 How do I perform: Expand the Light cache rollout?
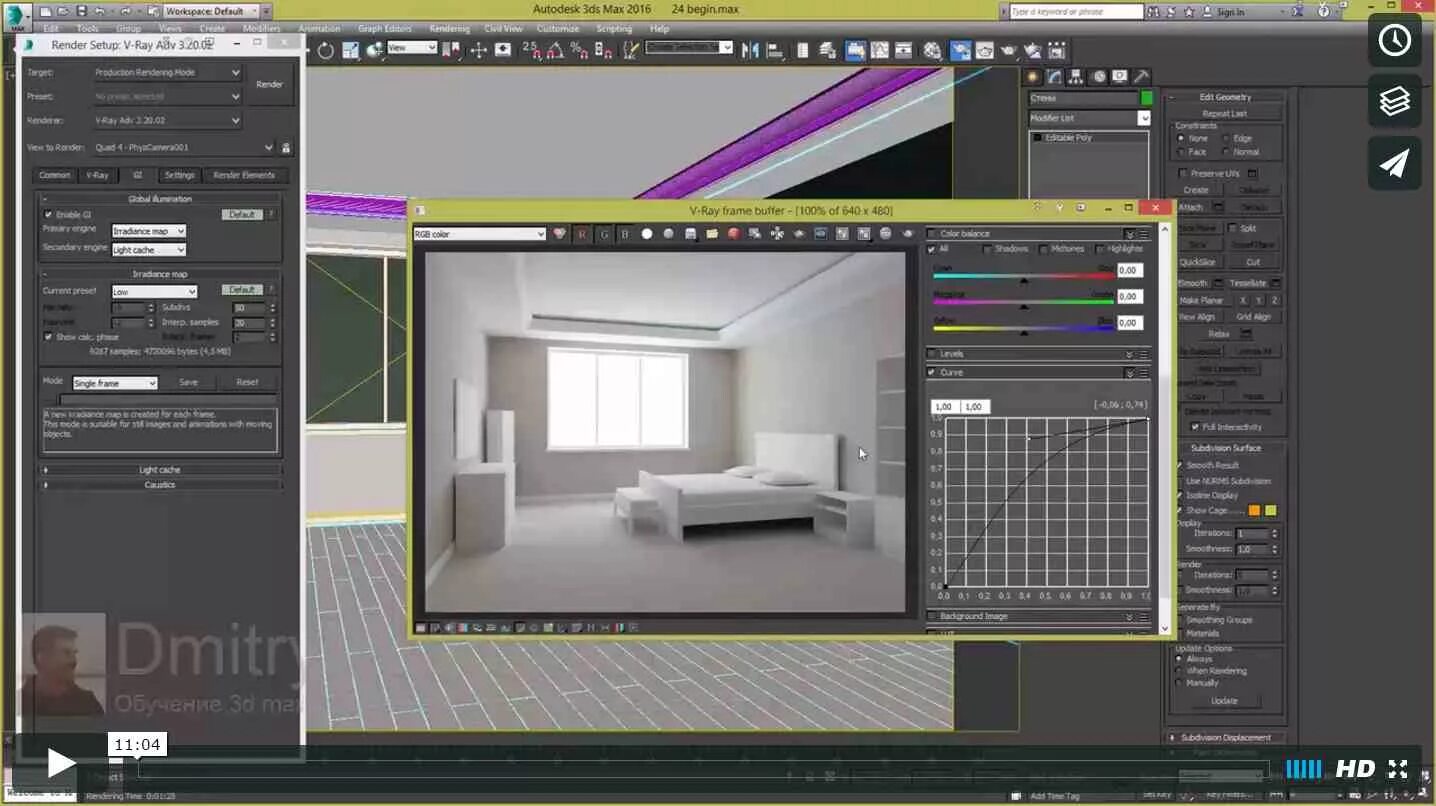(160, 470)
